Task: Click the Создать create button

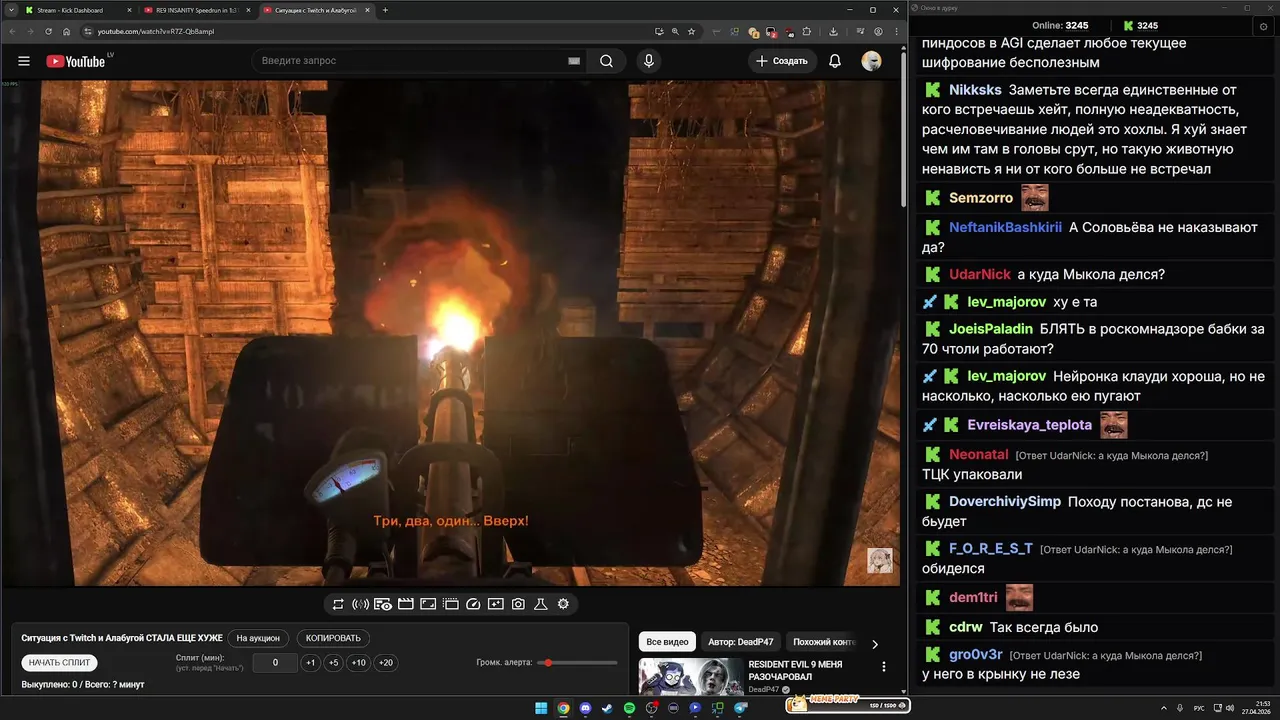Action: [x=782, y=61]
